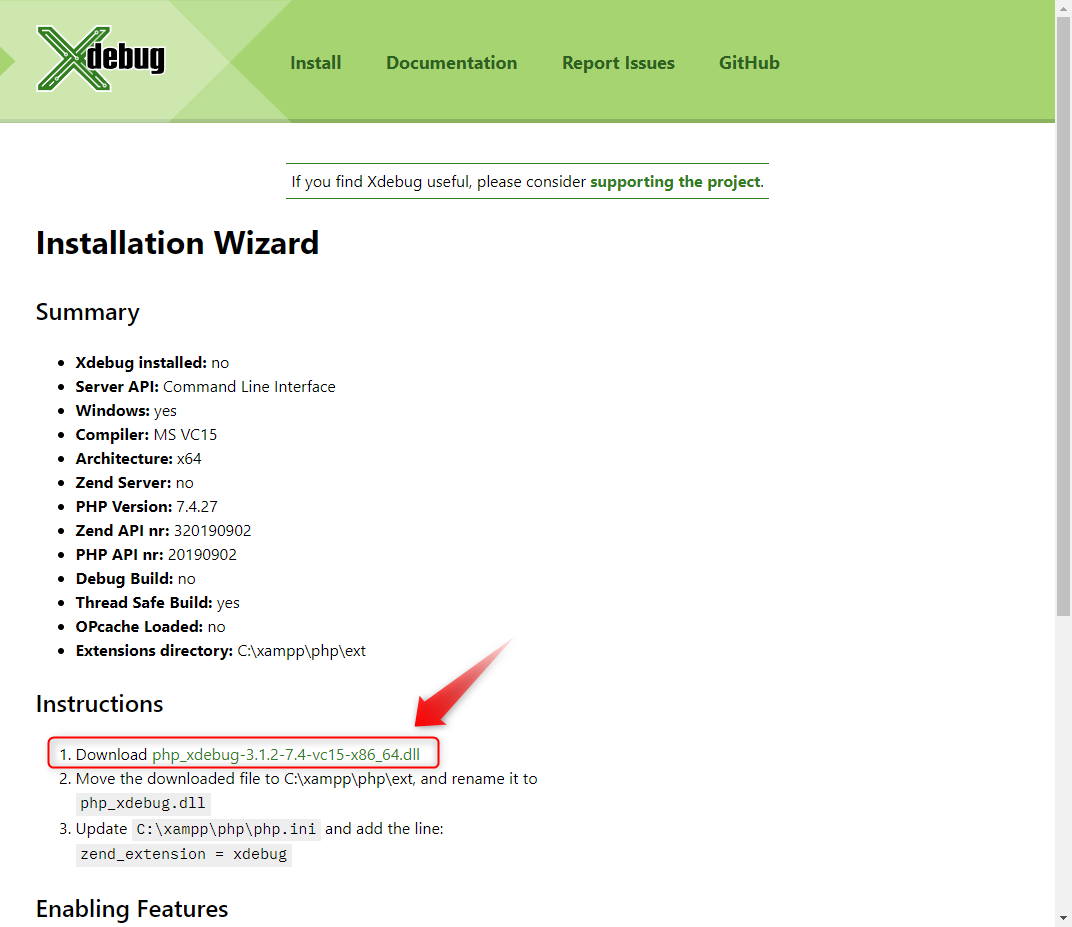Click the Xdebug logo
This screenshot has height=927, width=1072.
pos(100,58)
